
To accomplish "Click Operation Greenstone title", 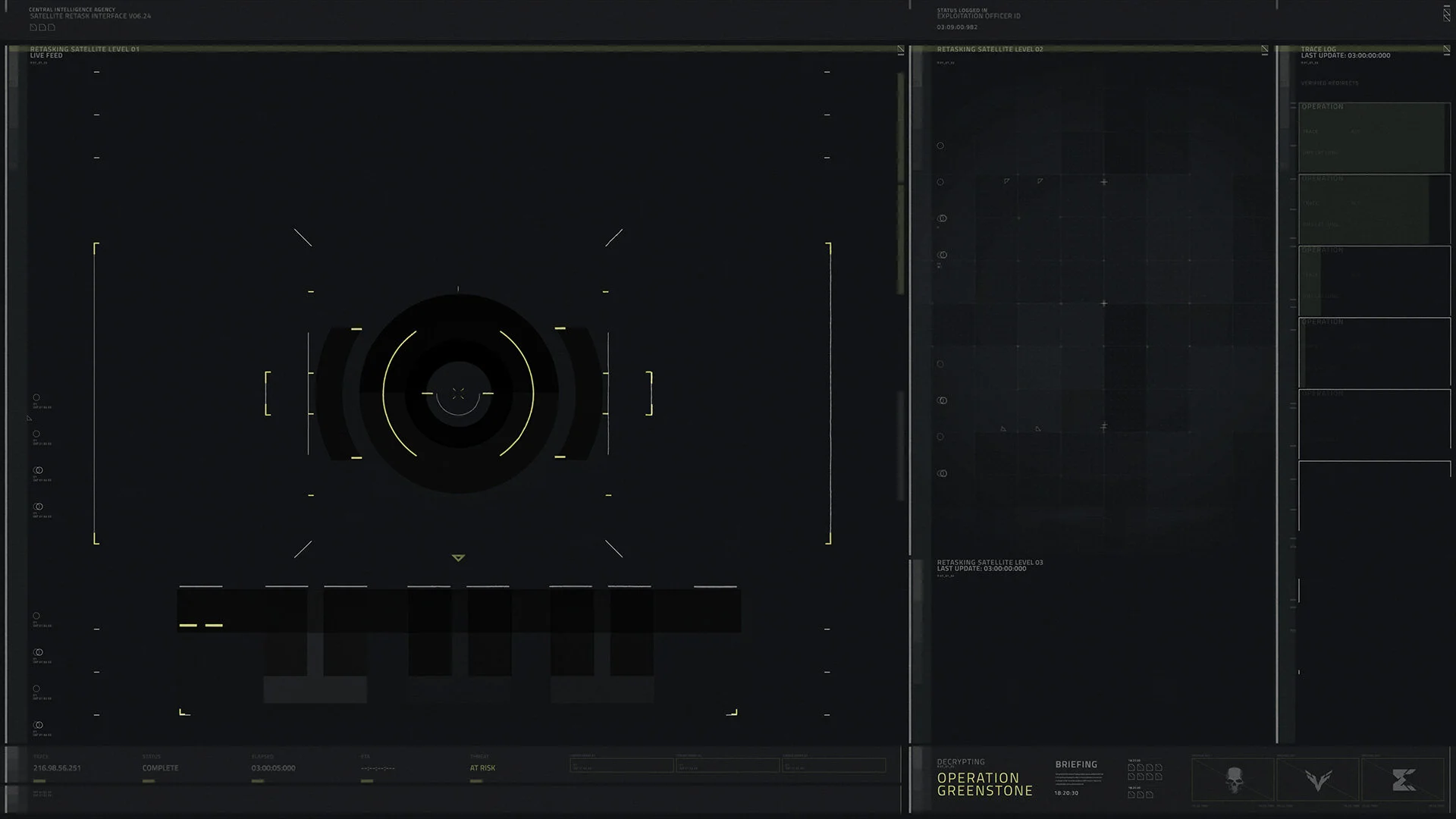I will tap(984, 784).
